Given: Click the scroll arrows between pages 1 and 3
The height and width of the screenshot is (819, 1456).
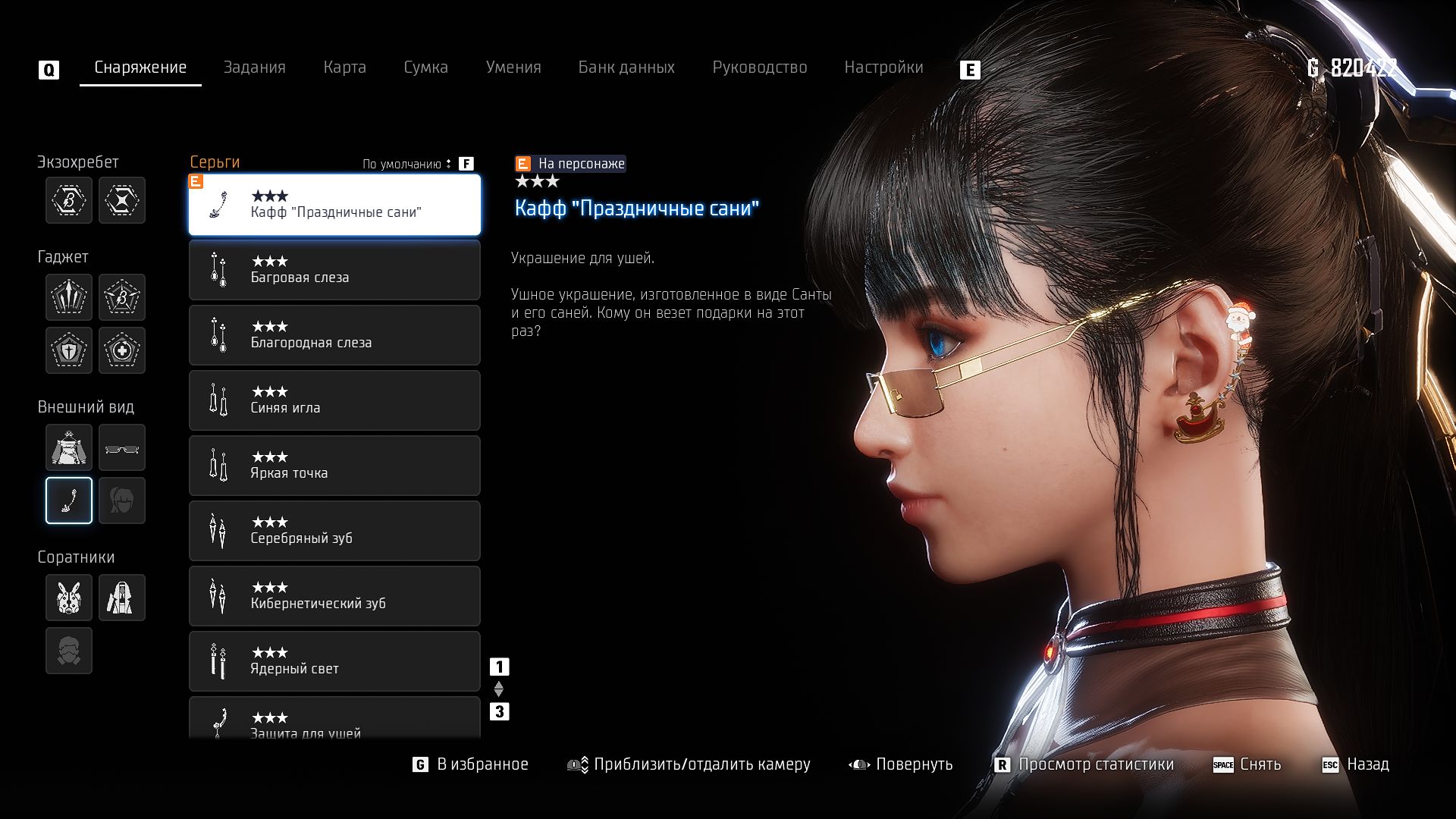Looking at the screenshot, I should pos(499,689).
